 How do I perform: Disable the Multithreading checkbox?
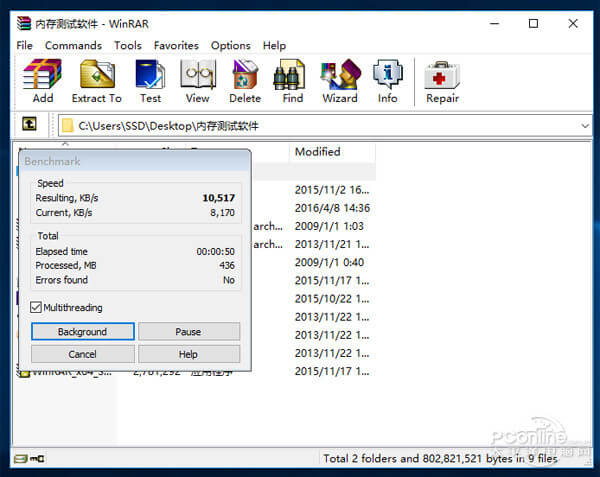[37, 308]
